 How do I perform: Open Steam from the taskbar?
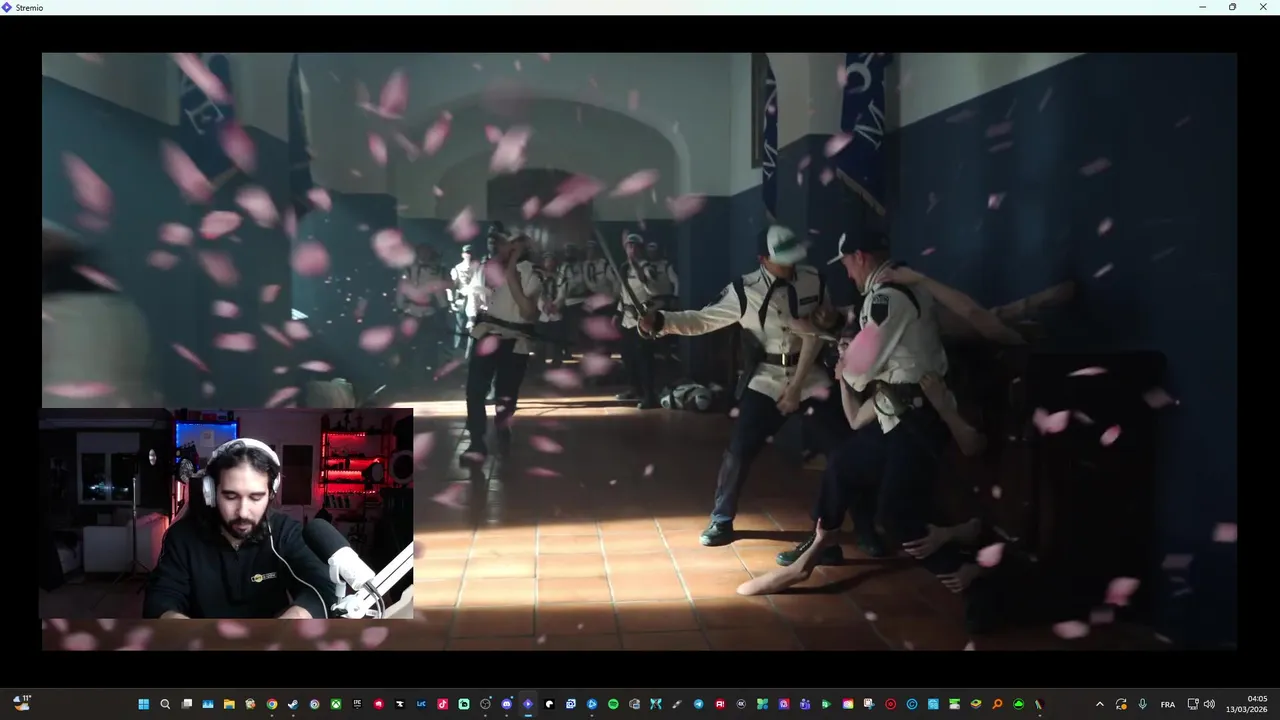293,704
